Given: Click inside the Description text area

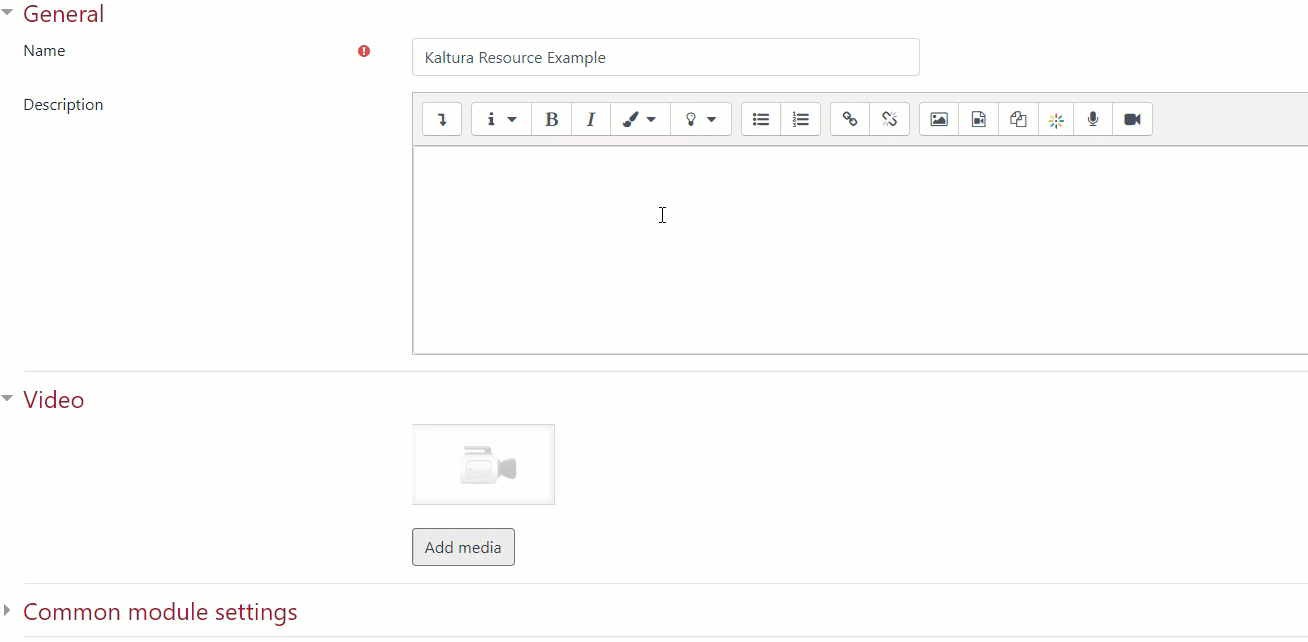Looking at the screenshot, I should tap(860, 250).
